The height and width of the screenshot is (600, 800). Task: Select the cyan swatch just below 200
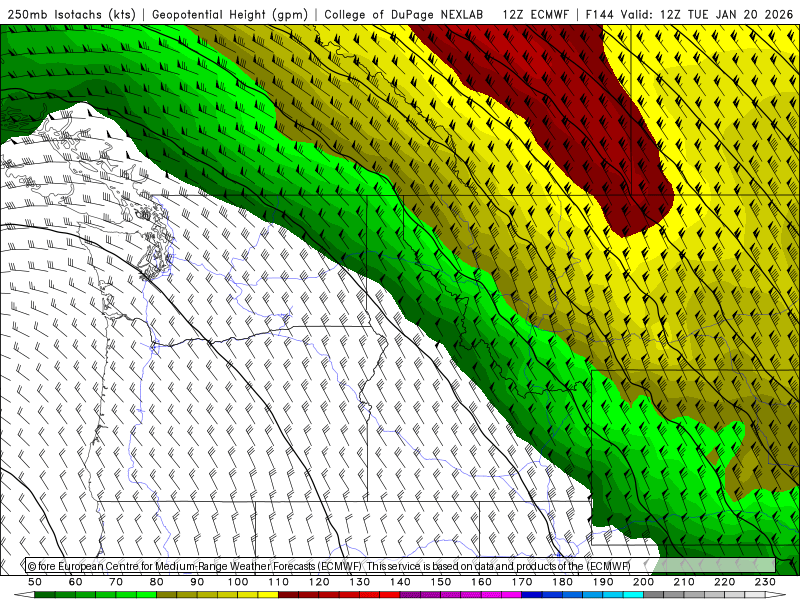(633, 595)
